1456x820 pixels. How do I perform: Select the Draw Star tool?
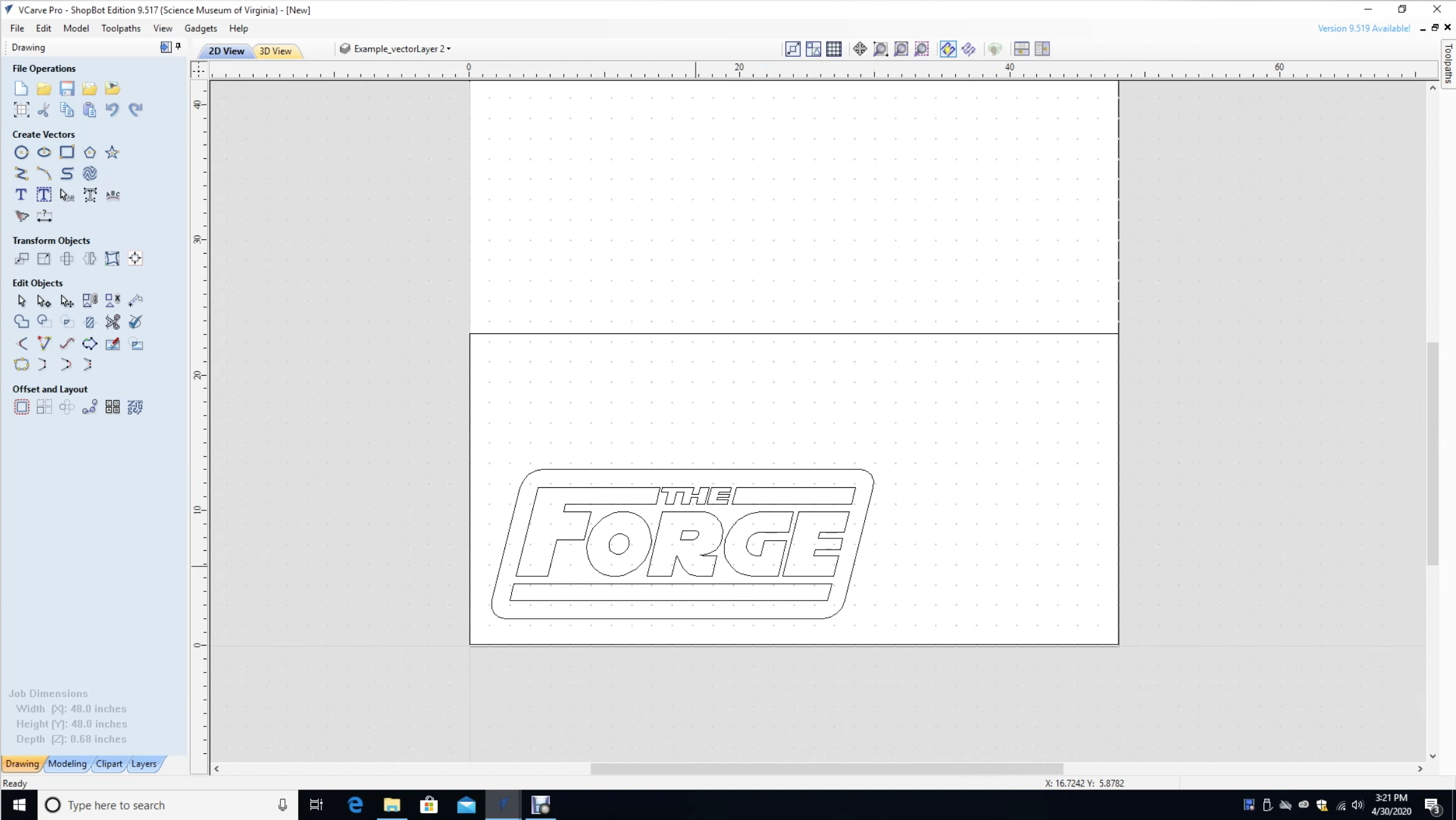click(111, 151)
